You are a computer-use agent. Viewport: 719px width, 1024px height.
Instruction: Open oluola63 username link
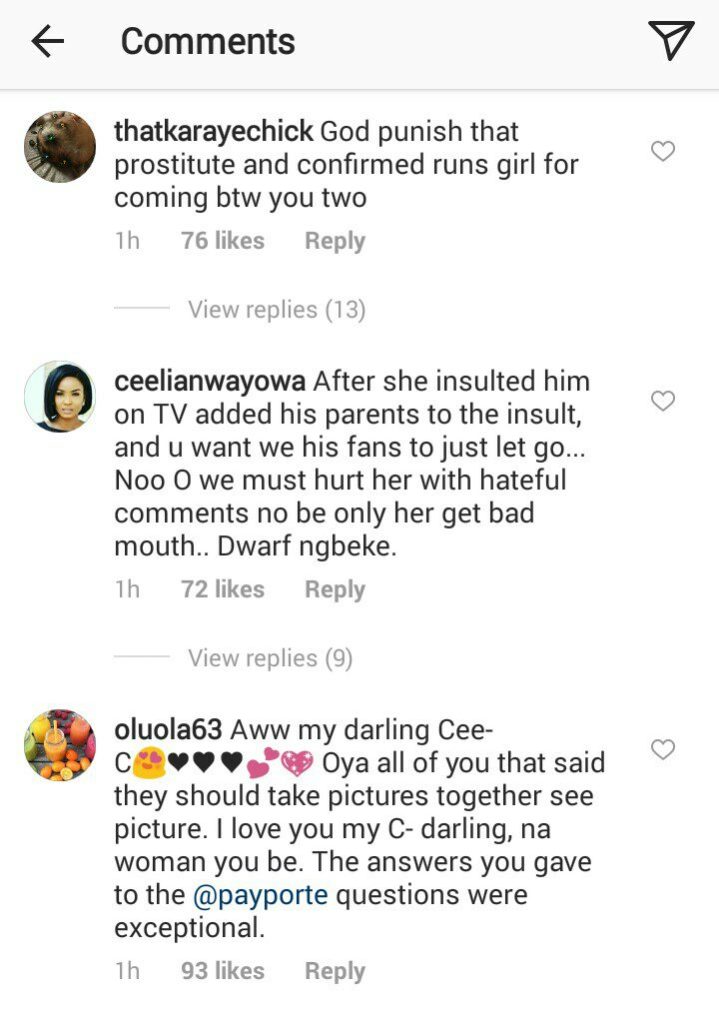click(x=173, y=729)
